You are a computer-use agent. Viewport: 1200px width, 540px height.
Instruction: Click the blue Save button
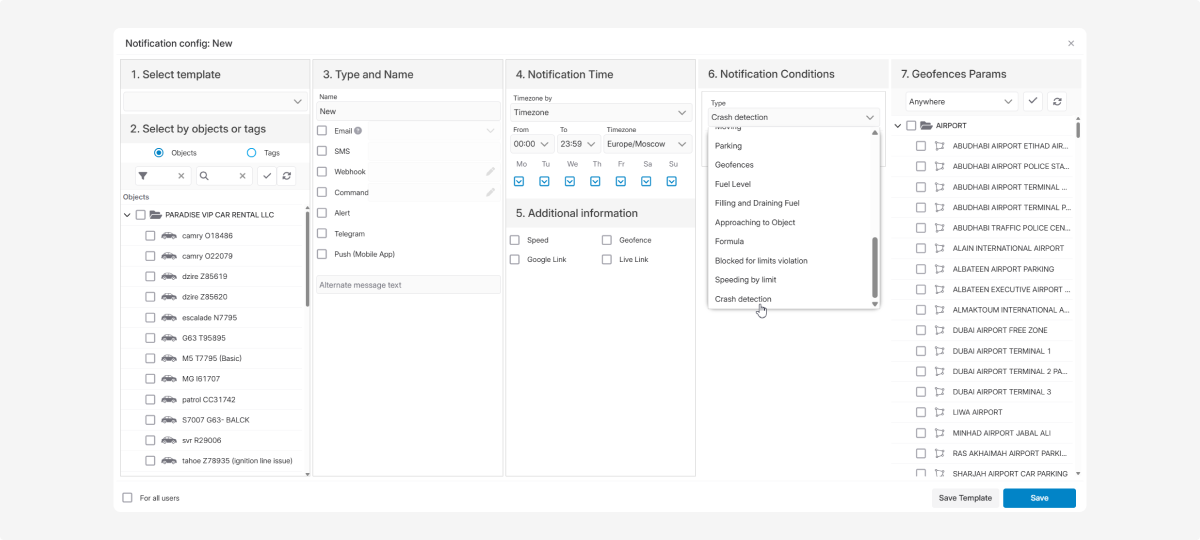click(x=1039, y=498)
